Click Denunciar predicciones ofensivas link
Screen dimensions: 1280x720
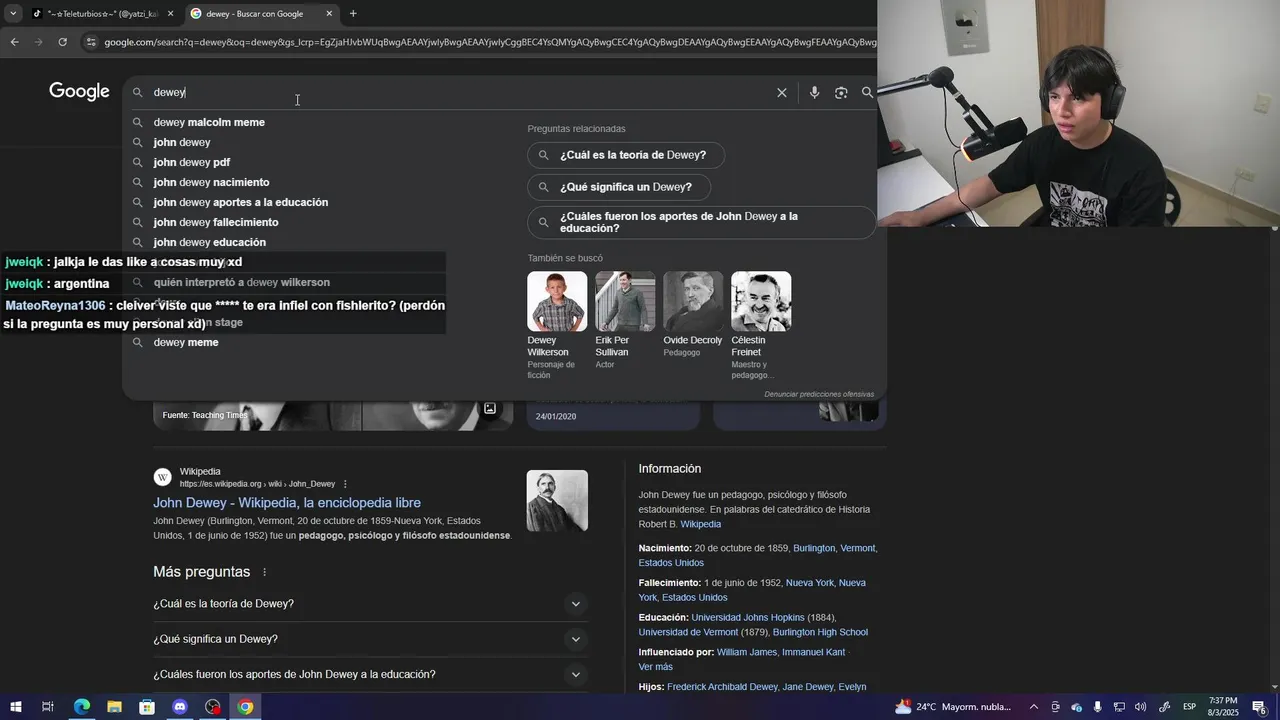(x=819, y=394)
